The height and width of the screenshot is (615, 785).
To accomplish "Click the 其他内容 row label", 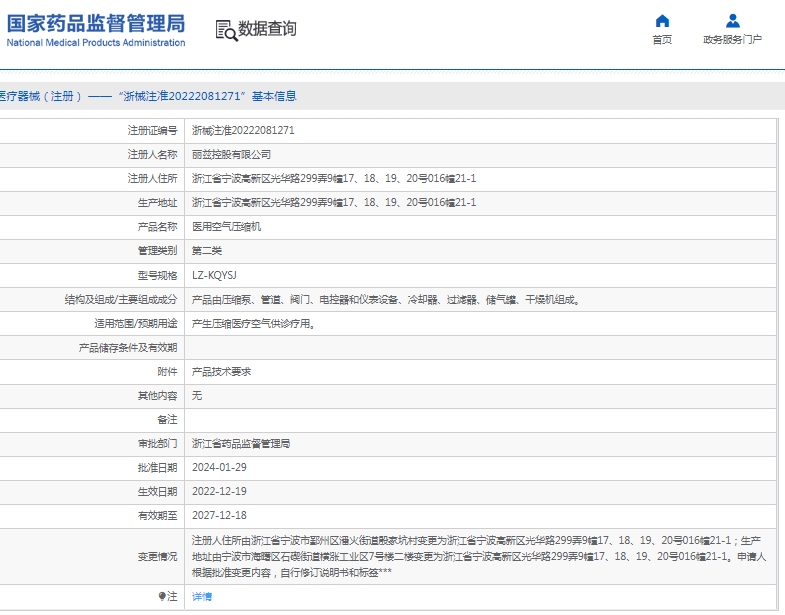I will (157, 396).
